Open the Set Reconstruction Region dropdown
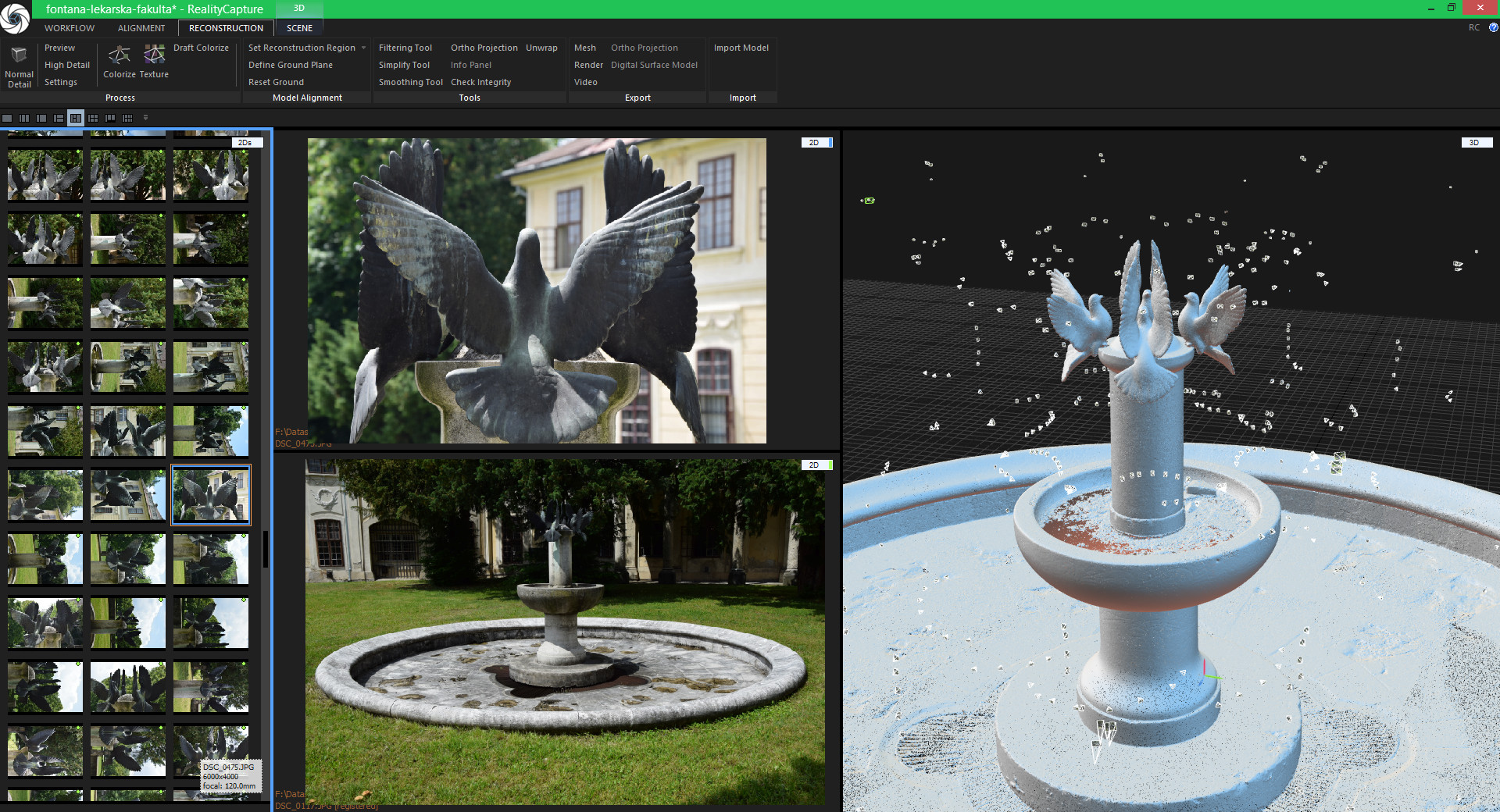This screenshot has width=1500, height=812. click(x=364, y=48)
